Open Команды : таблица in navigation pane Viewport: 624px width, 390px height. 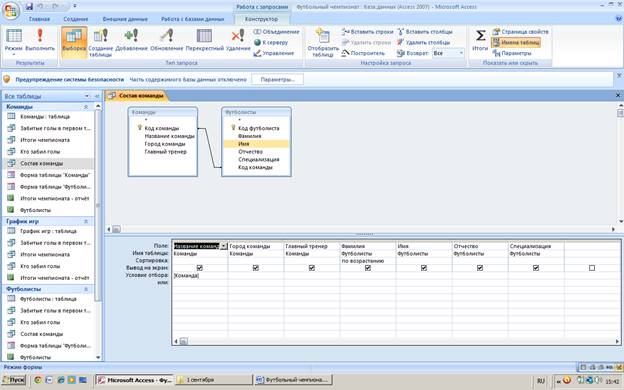click(45, 117)
